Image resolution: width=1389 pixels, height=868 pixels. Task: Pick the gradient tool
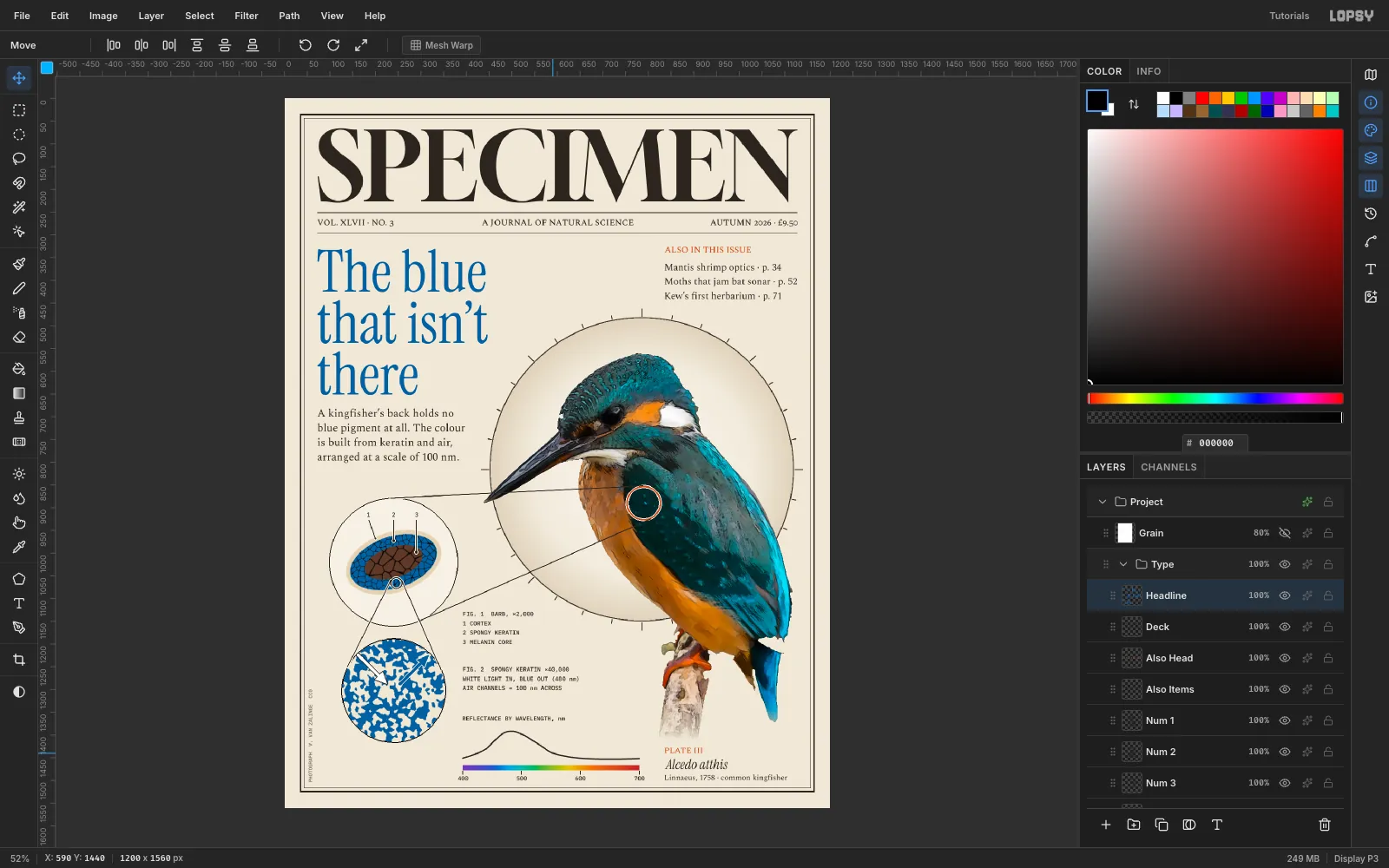pos(19,393)
